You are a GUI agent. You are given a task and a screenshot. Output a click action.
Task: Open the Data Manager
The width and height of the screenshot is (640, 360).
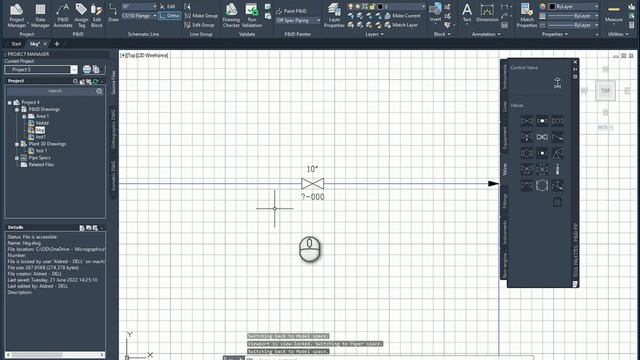[x=40, y=16]
